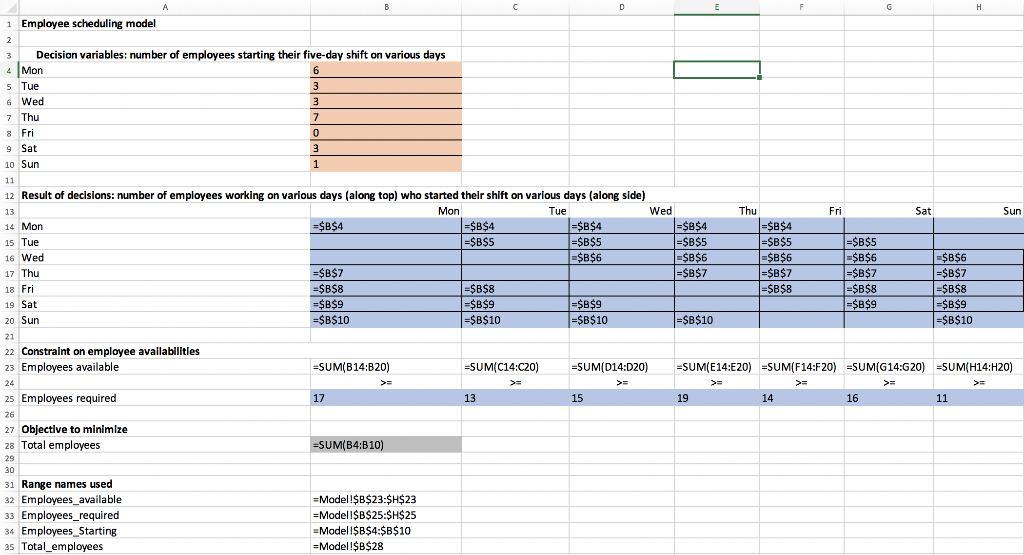Click the =SUM(B4:B10) total employees cell
Viewport: 1024px width, 555px height.
click(386, 445)
